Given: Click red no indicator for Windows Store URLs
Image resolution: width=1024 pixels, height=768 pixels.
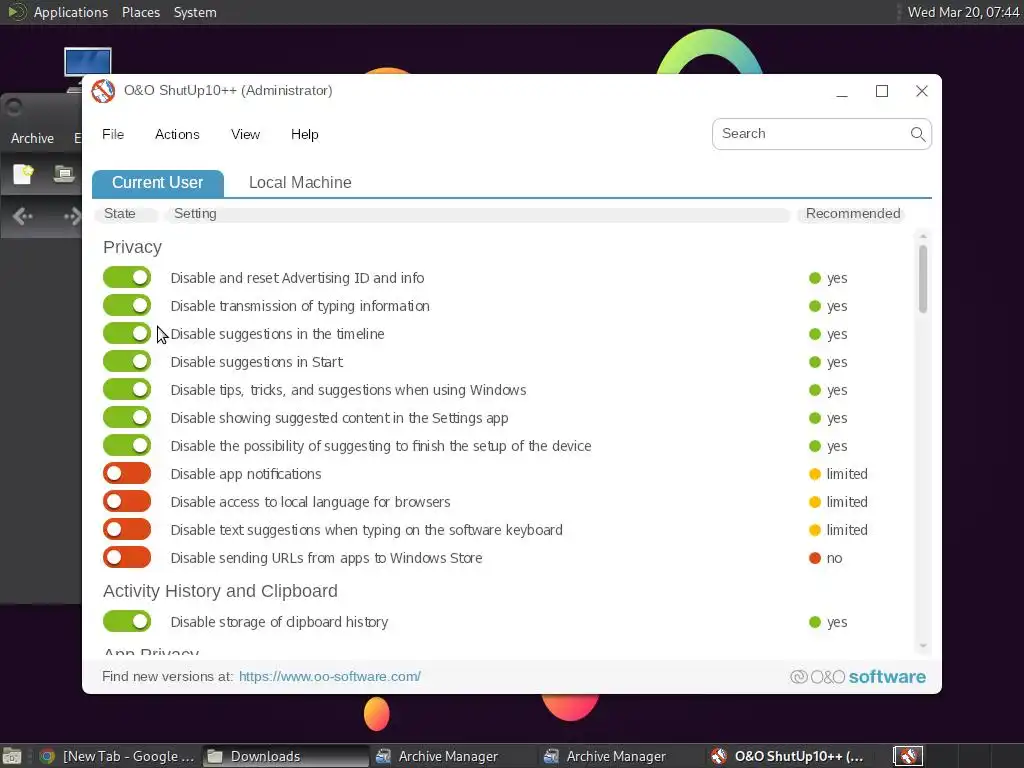Looking at the screenshot, I should click(814, 558).
